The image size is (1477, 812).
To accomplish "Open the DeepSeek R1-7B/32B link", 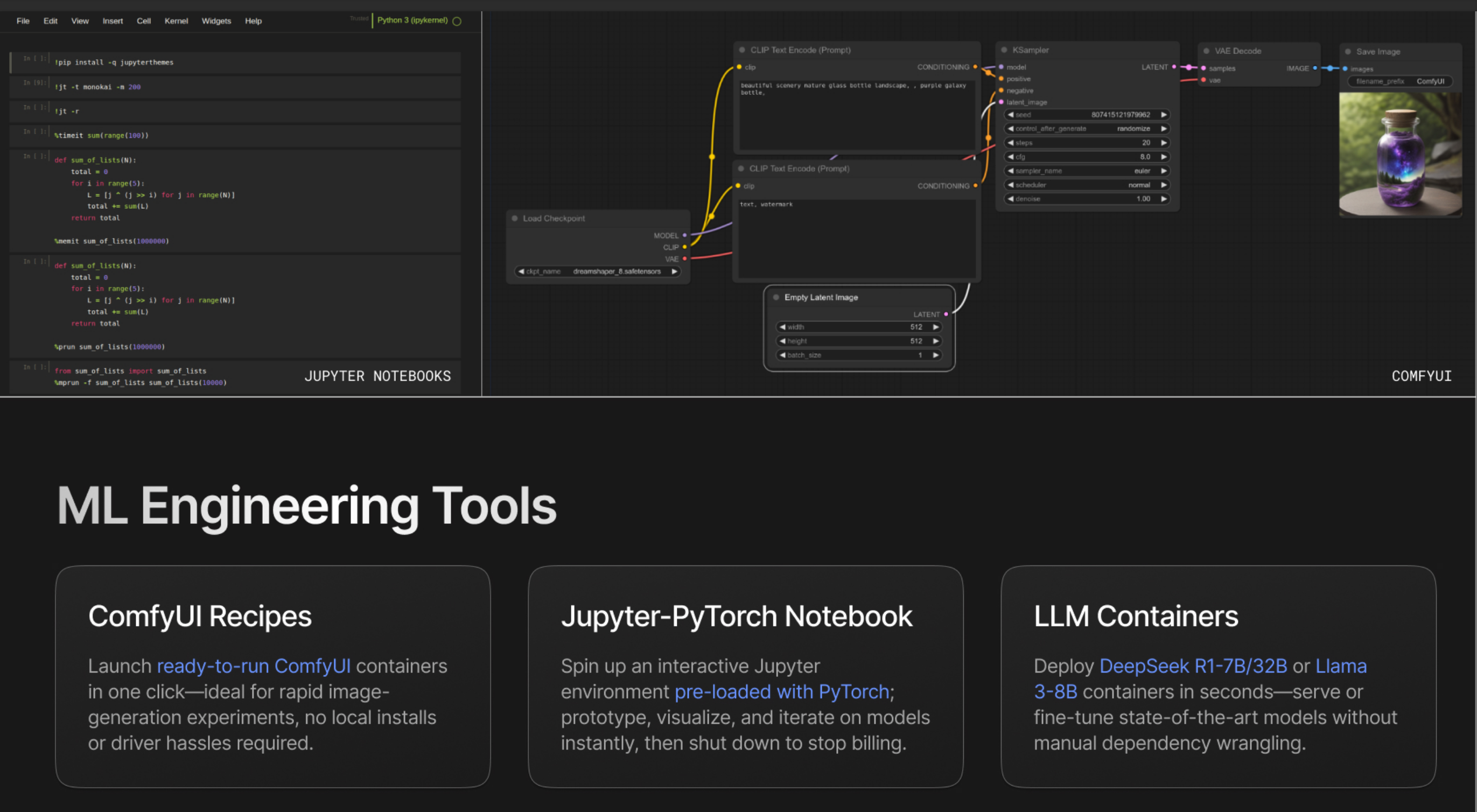I will point(1193,666).
